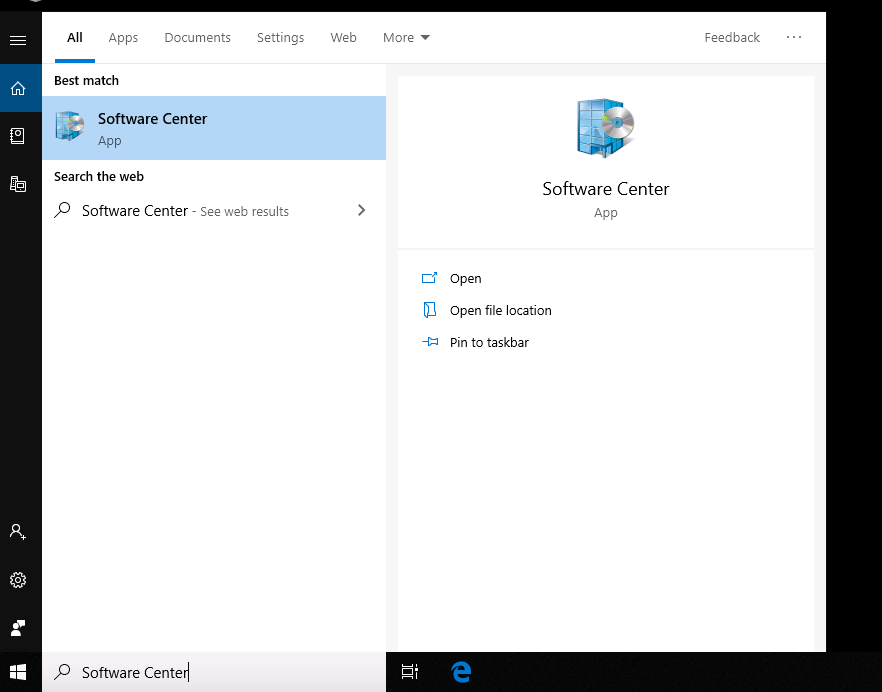882x692 pixels.
Task: Open the Notebook icon in the sidebar
Action: 18,136
